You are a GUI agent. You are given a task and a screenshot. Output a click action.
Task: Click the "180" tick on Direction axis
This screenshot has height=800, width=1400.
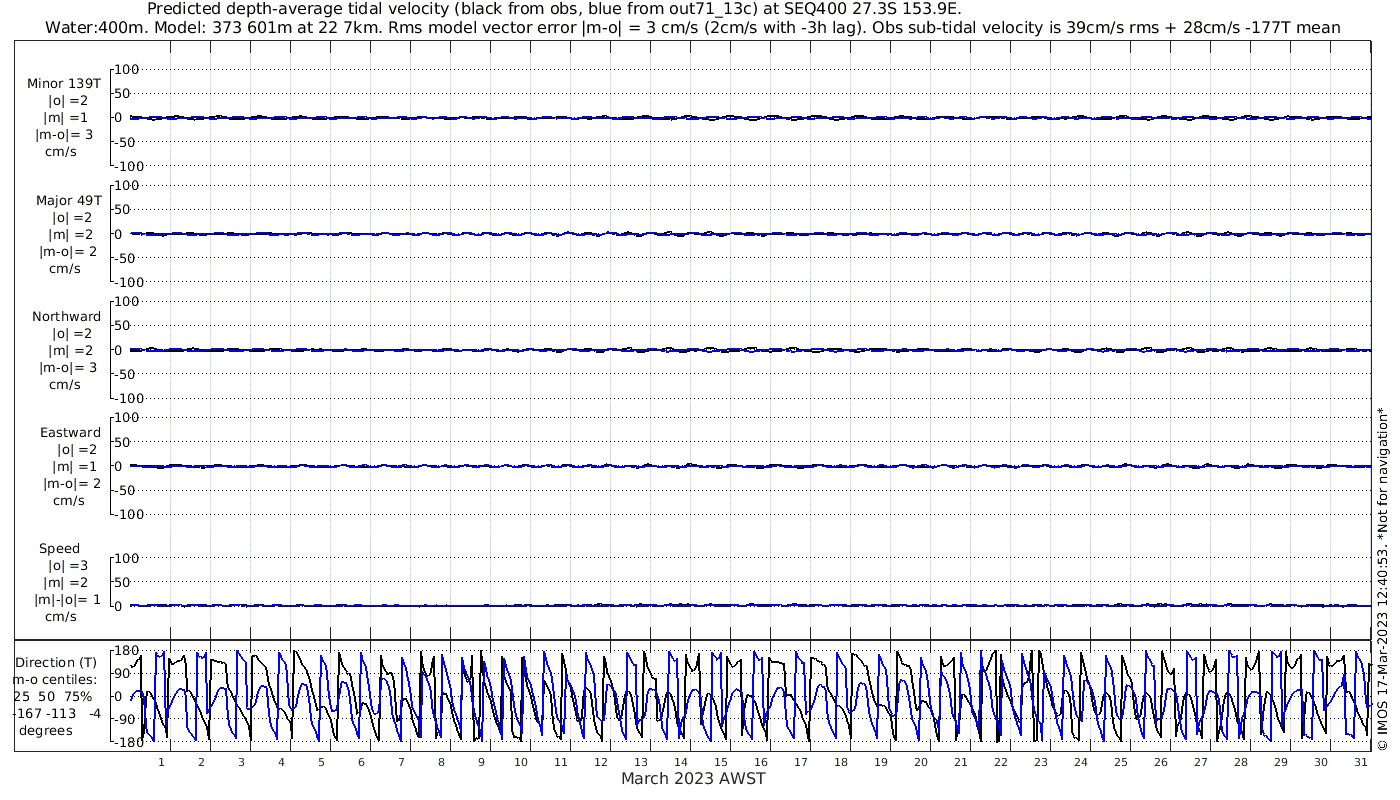coord(125,651)
